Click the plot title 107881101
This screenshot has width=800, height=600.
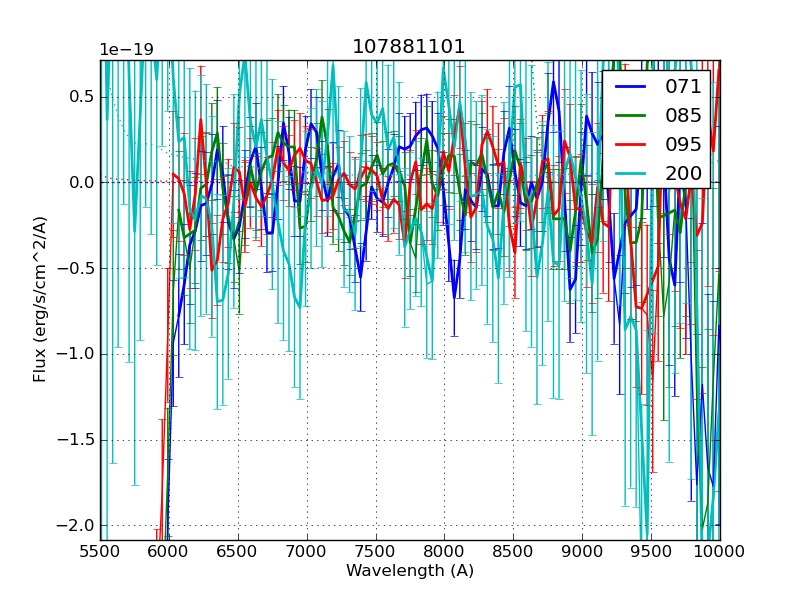pos(409,47)
